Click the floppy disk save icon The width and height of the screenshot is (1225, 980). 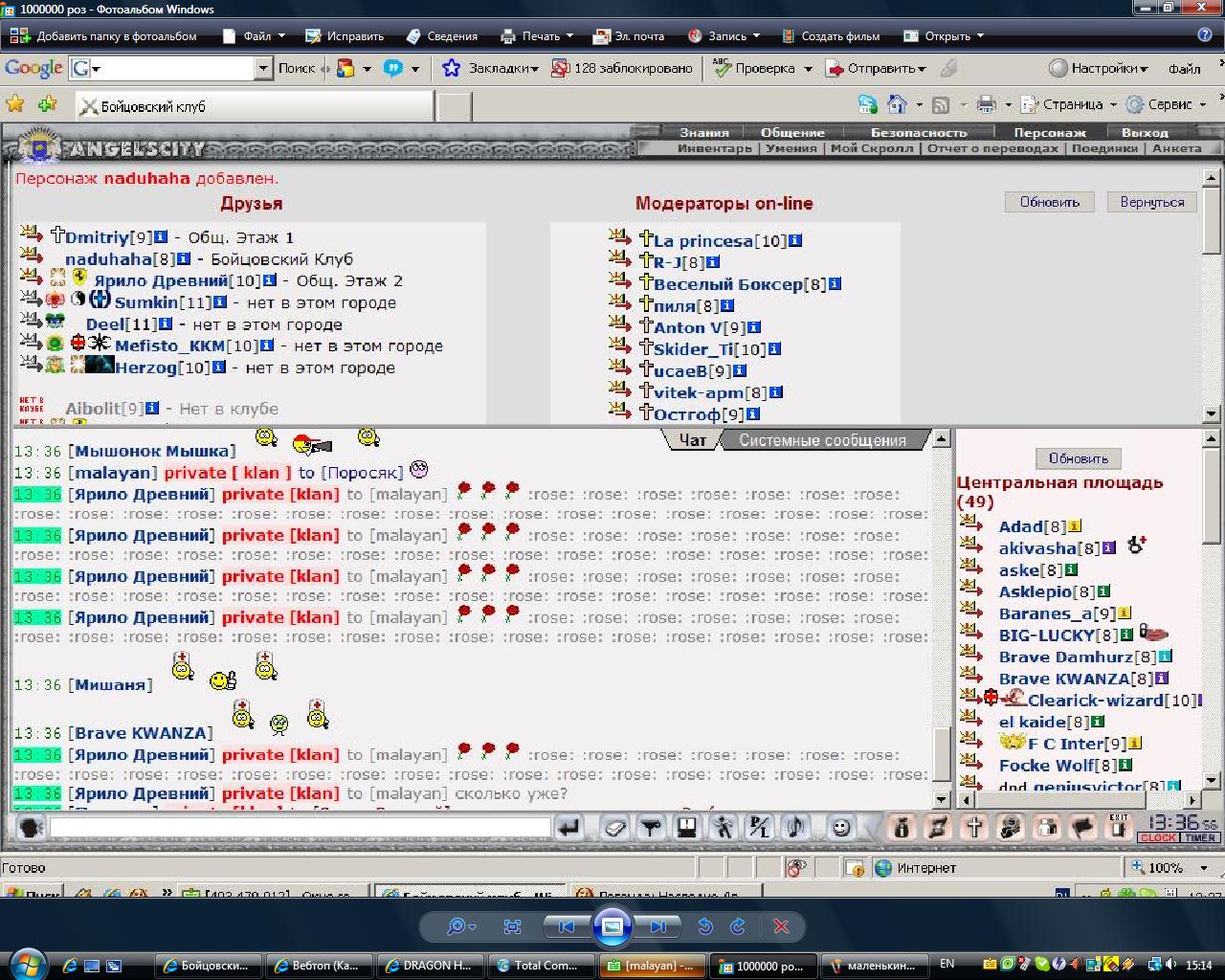point(686,827)
